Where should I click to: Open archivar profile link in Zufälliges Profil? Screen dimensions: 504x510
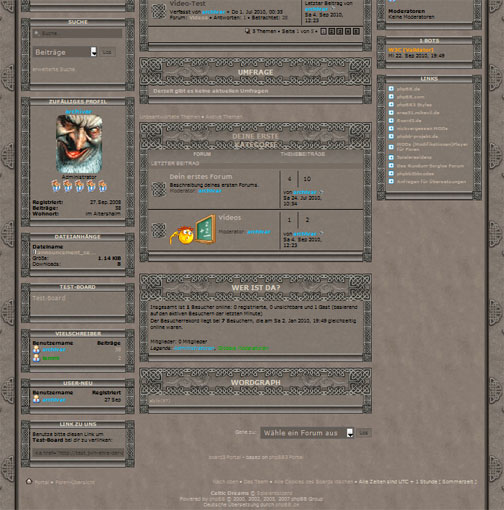79,112
